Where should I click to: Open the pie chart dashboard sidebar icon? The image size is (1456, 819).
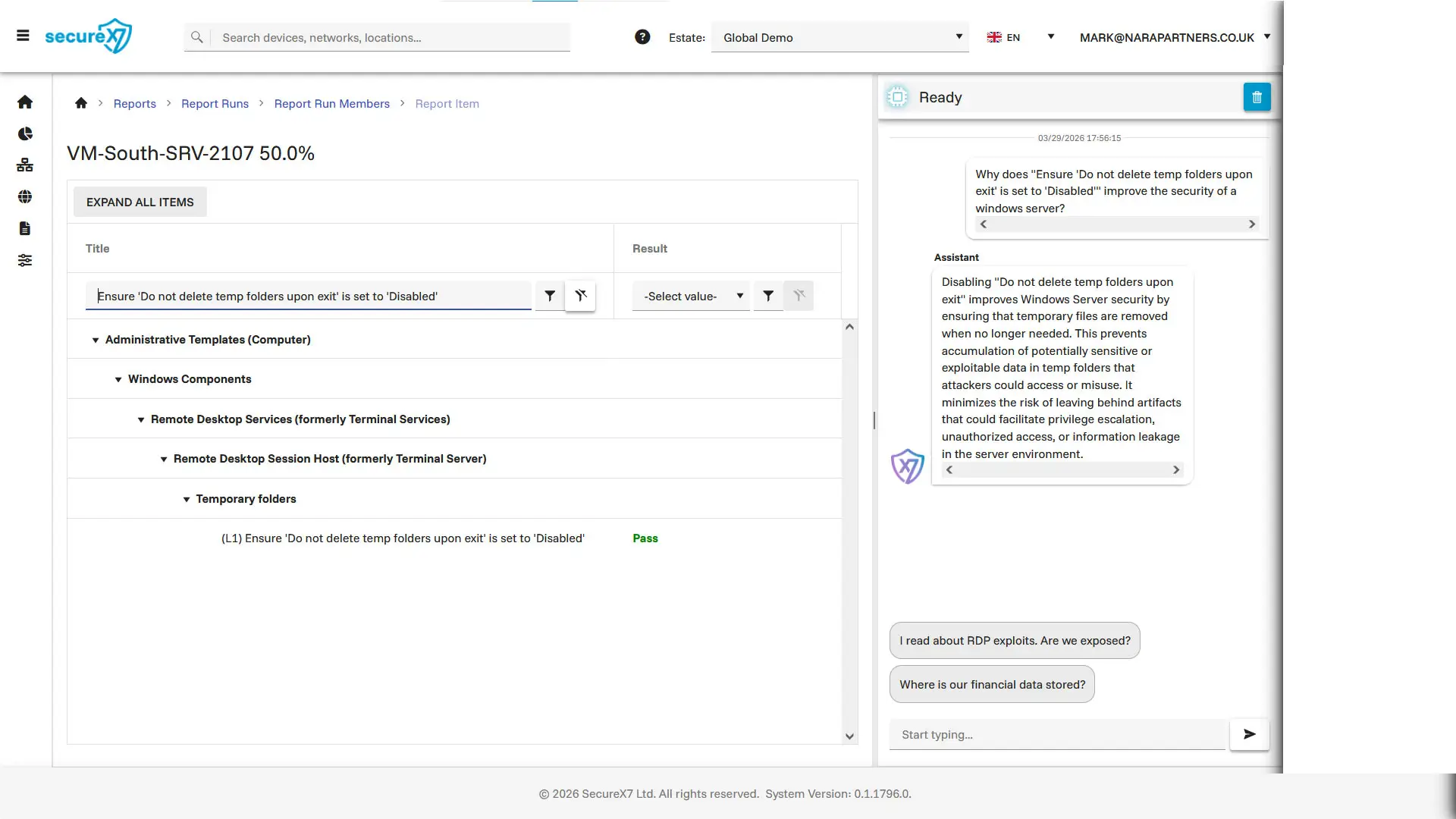25,133
